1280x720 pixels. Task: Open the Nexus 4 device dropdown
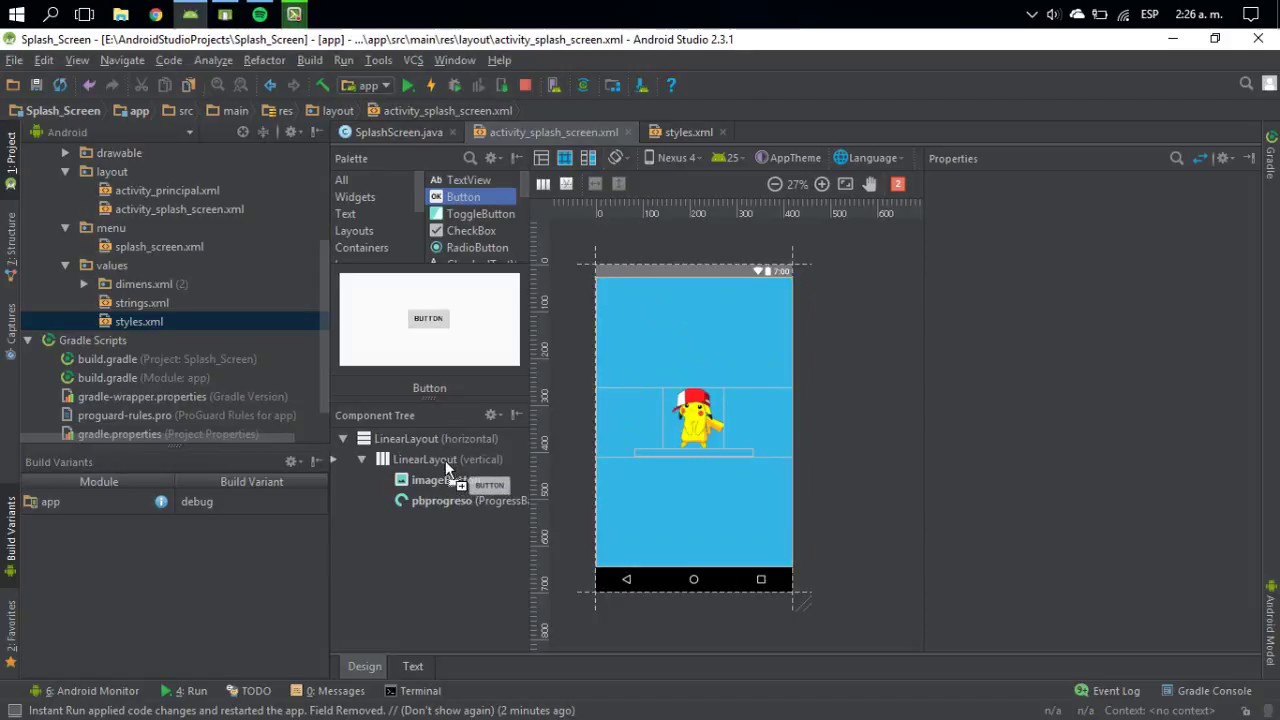(673, 158)
